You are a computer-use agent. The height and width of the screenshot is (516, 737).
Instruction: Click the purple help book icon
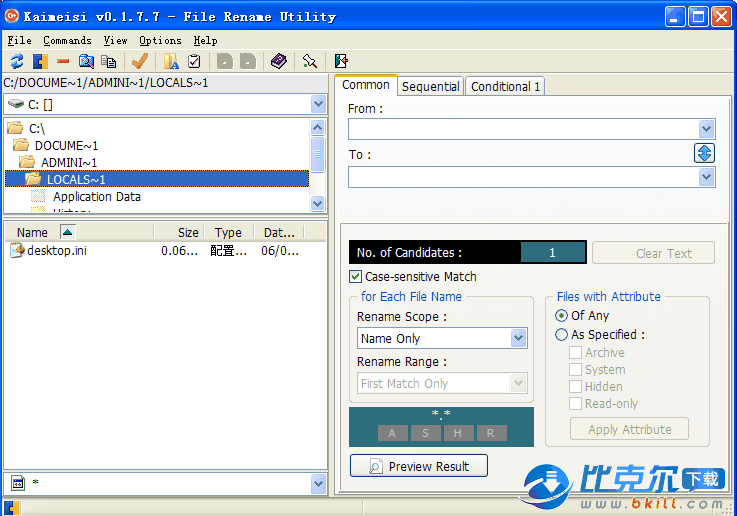pyautogui.click(x=278, y=62)
